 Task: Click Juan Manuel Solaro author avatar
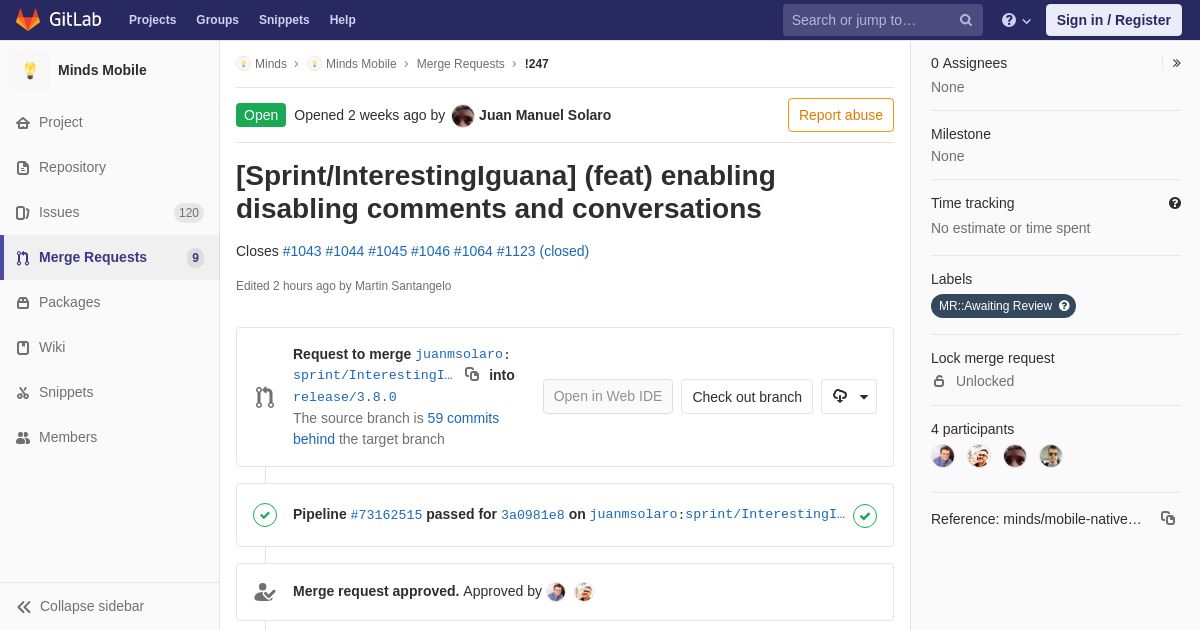[463, 116]
